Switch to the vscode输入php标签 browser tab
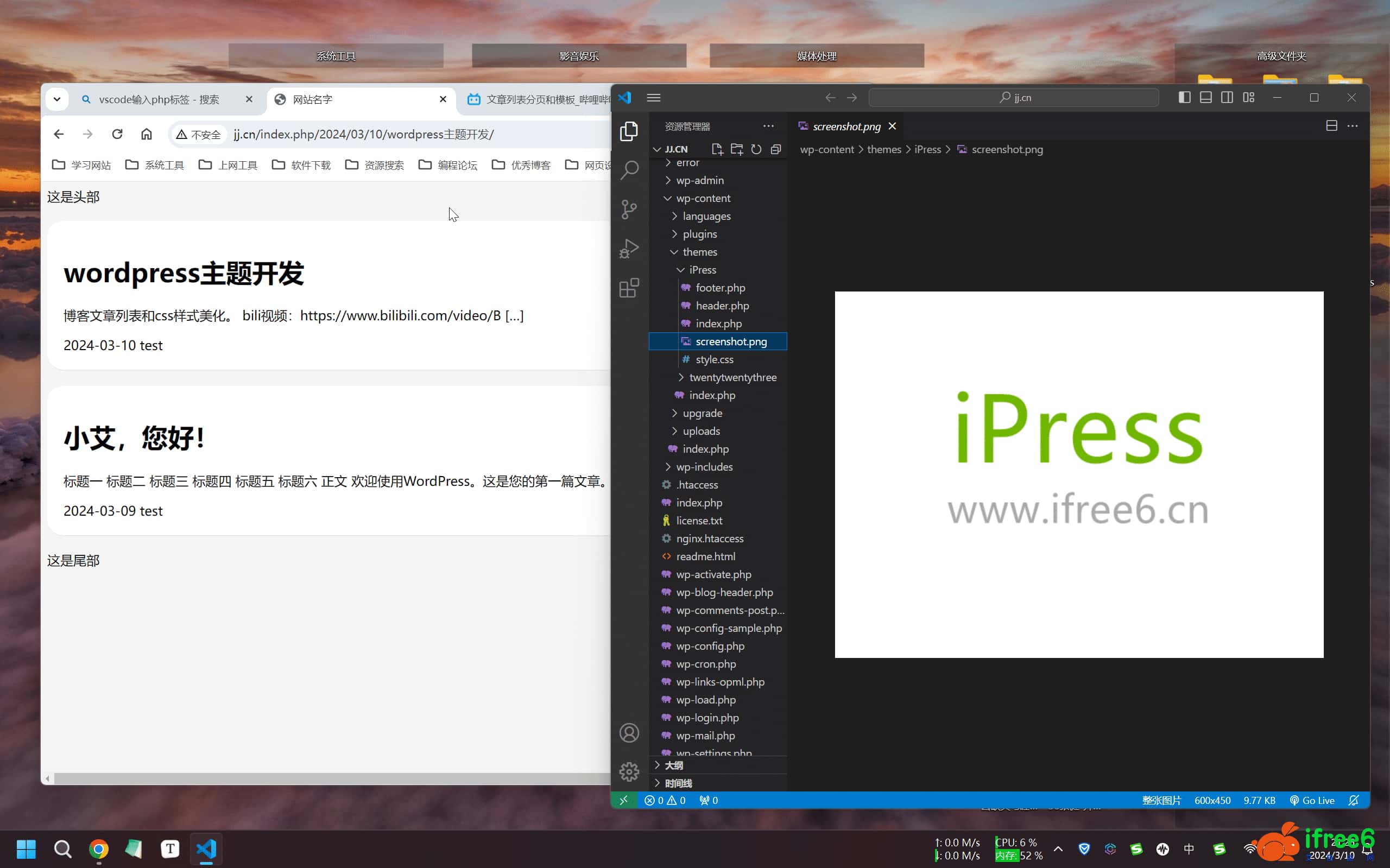The image size is (1390, 868). point(159,100)
